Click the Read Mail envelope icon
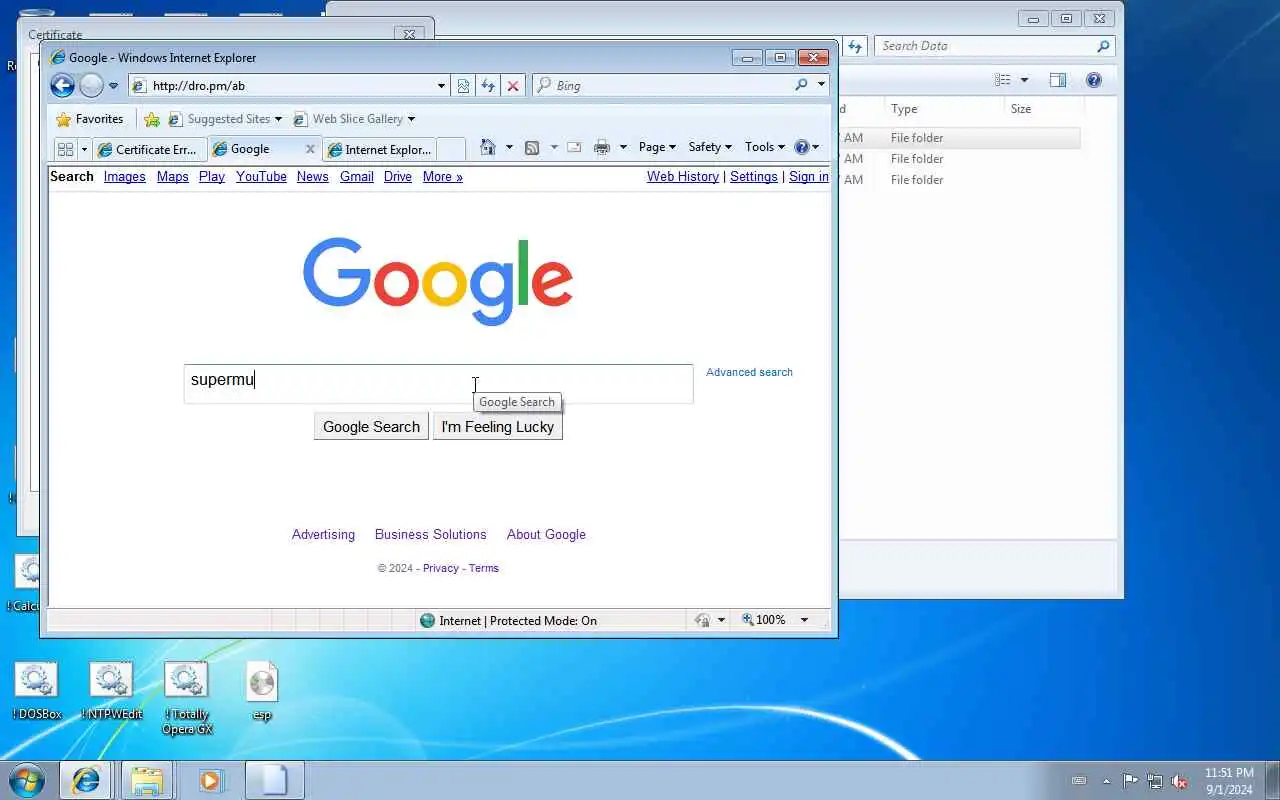Viewport: 1280px width, 800px height. pos(574,147)
